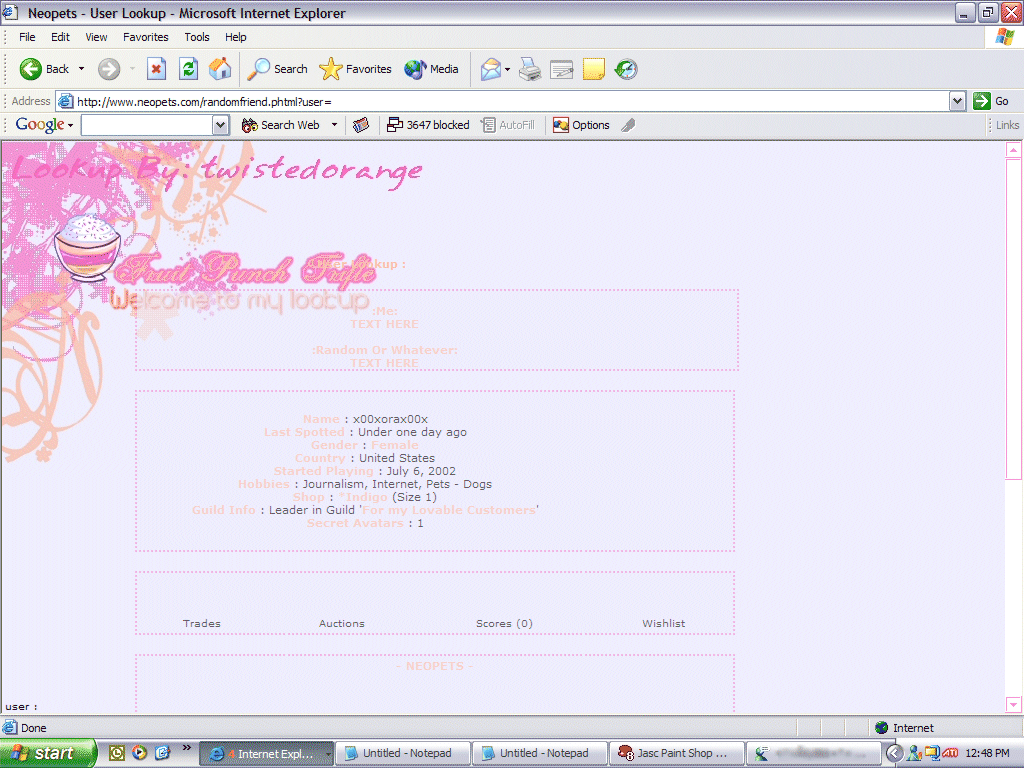The width and height of the screenshot is (1024, 768).
Task: Click the '- NEOPETS -' section heading
Action: click(x=435, y=666)
